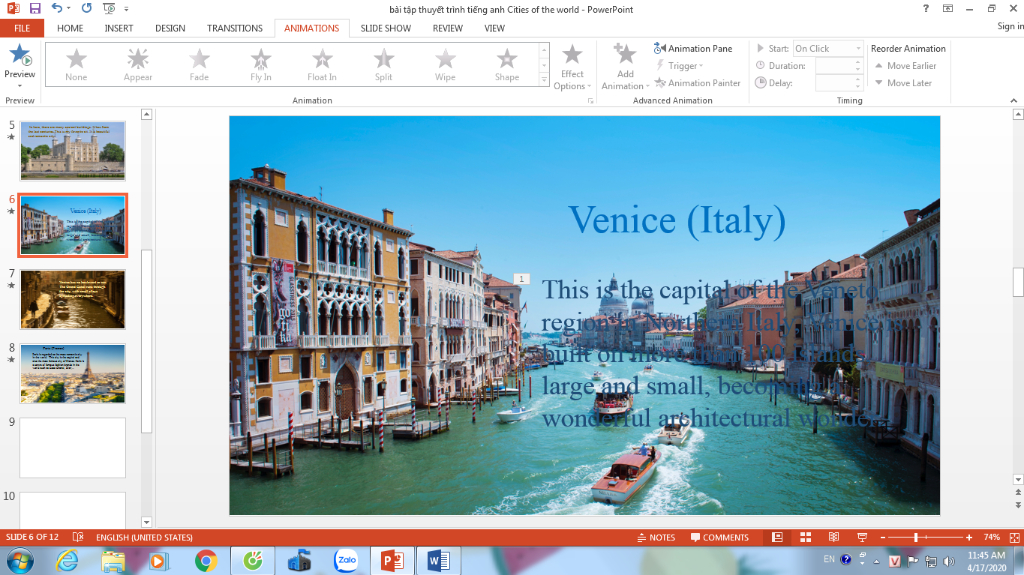Start Slide Show from status bar icon

click(x=862, y=537)
